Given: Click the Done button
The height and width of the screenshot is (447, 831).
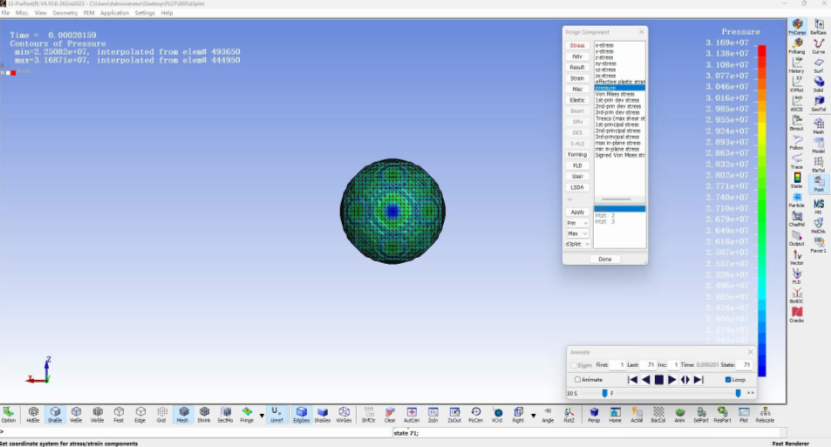Looking at the screenshot, I should 605,259.
